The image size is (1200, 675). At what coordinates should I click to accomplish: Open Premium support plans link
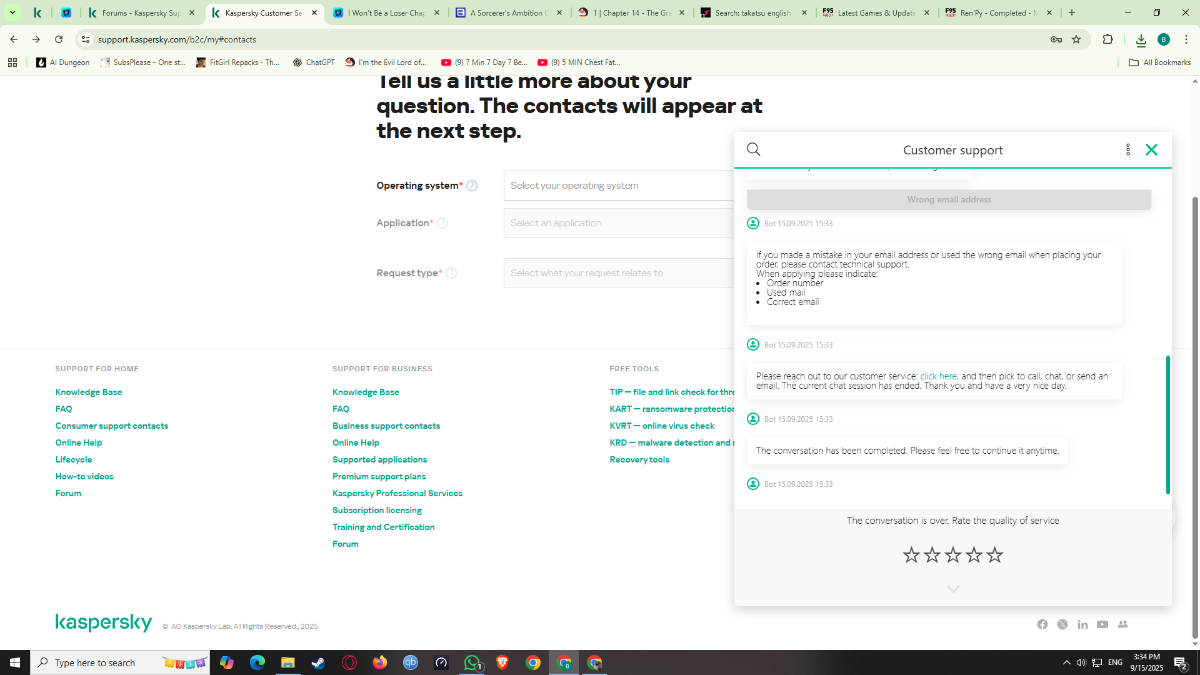coord(379,477)
